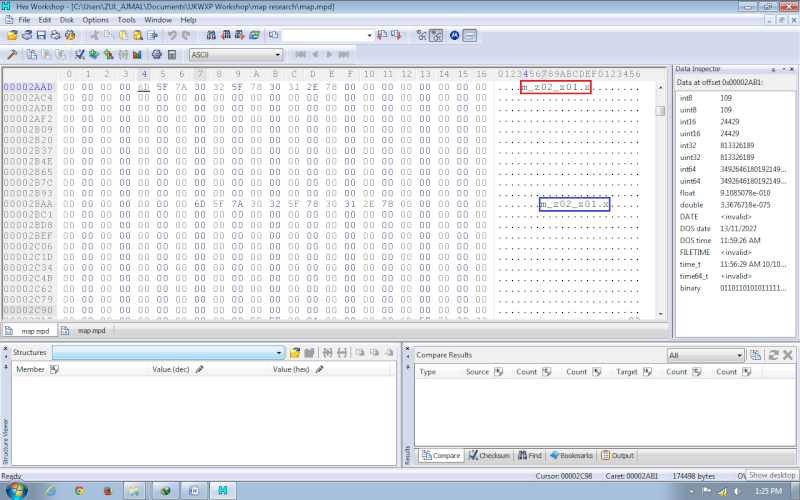The width and height of the screenshot is (800, 500).
Task: Click the character distribution bar chart icon
Action: [137, 54]
